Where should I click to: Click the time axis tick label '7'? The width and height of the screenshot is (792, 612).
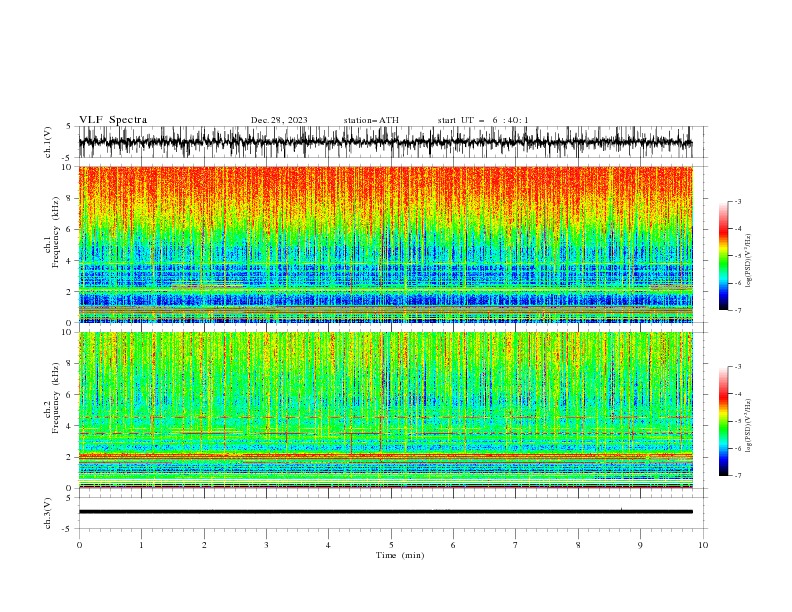pos(516,545)
